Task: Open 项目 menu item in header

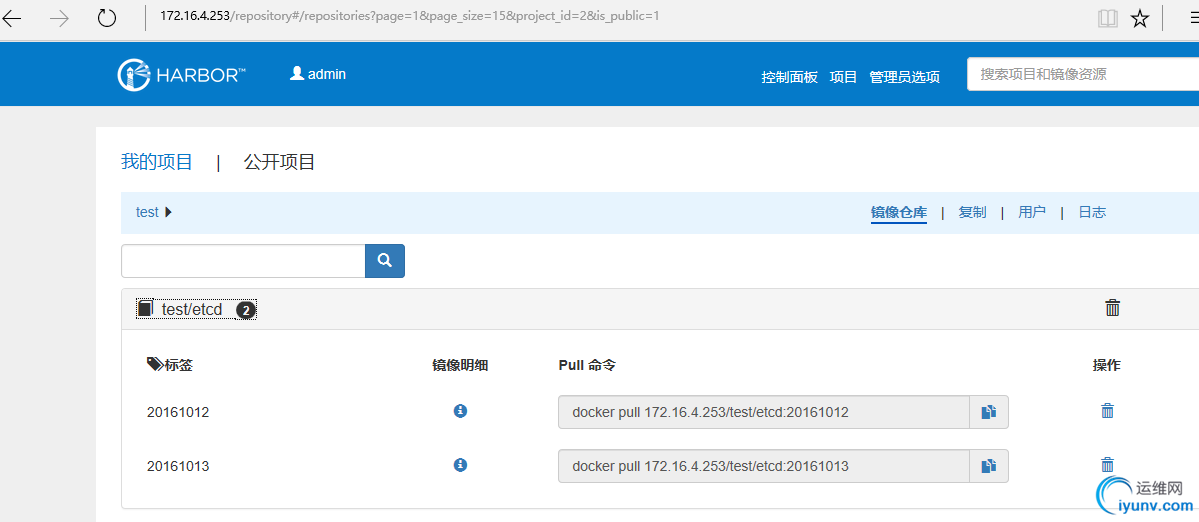Action: pyautogui.click(x=843, y=77)
